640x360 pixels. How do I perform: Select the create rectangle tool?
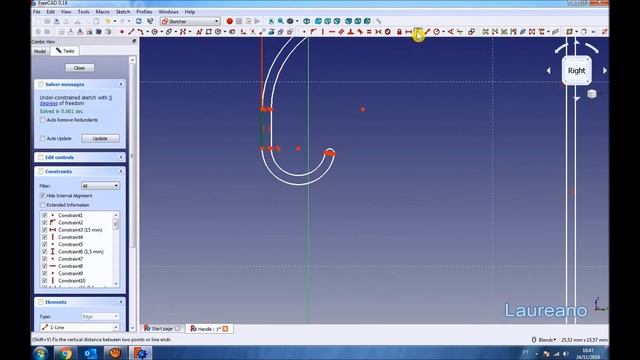pyautogui.click(x=209, y=31)
